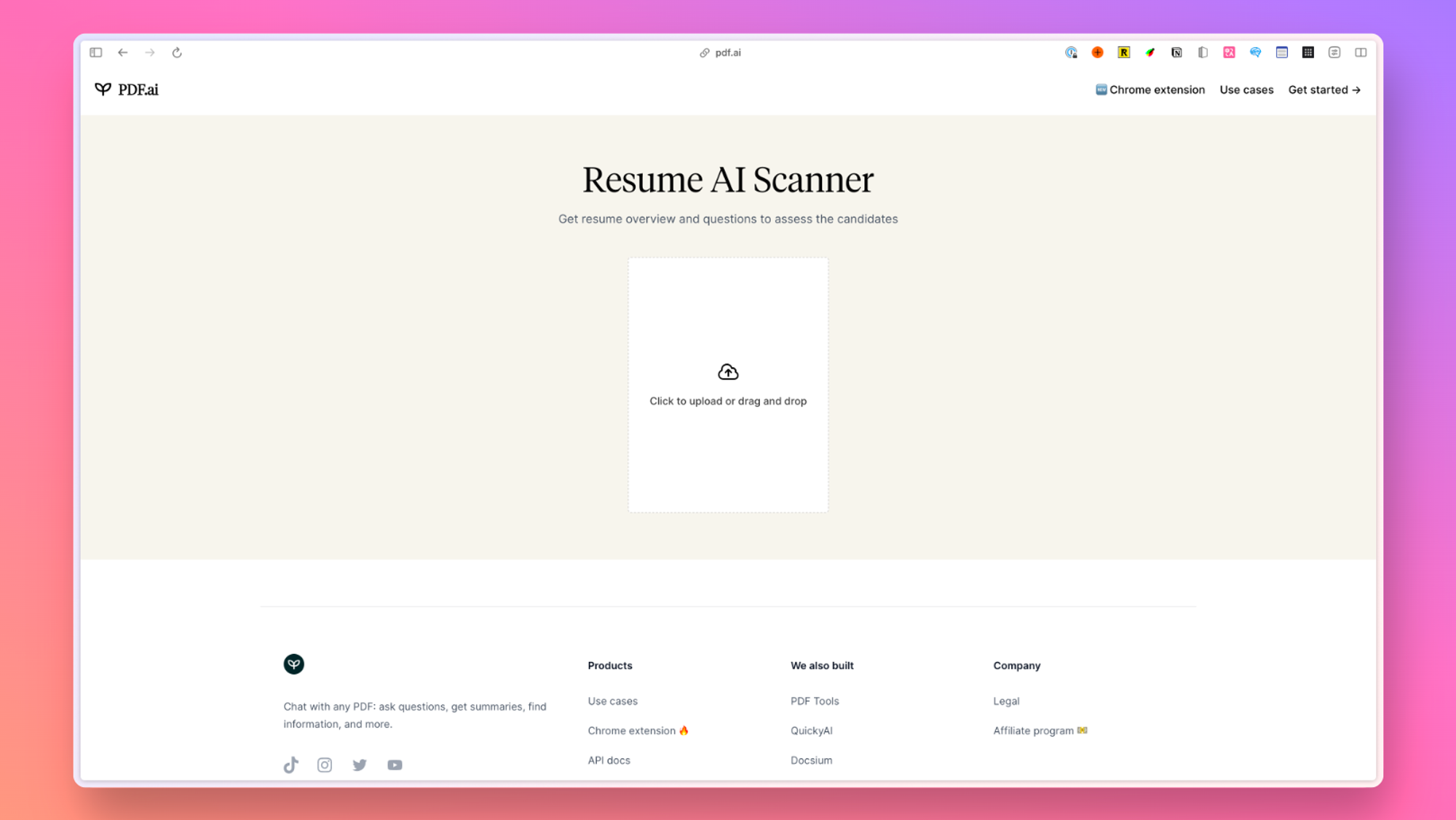Go back with the browser back arrow
Screen dimensions: 1456x820
click(x=123, y=52)
